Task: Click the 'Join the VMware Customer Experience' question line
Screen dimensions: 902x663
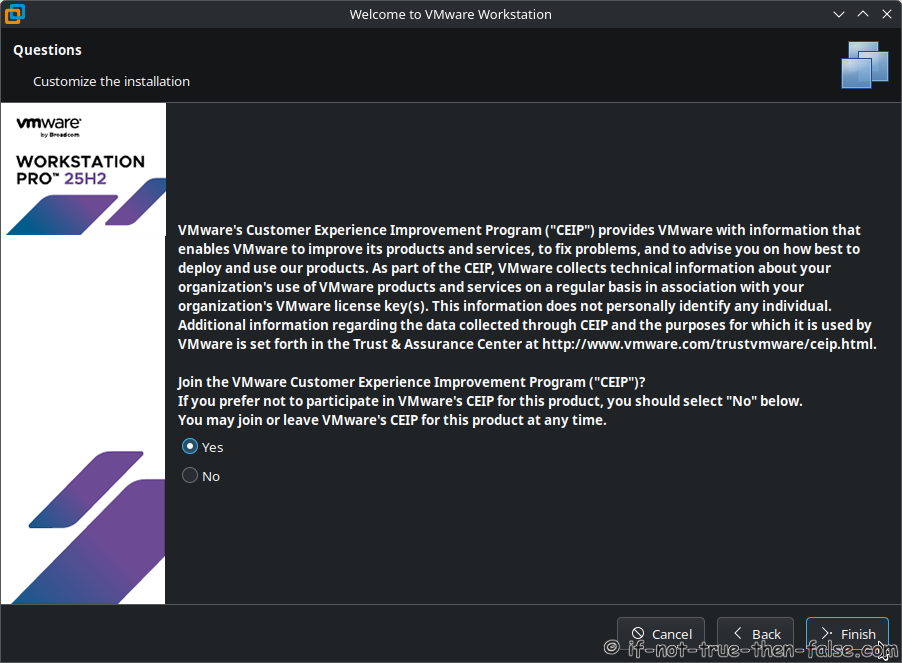Action: click(x=411, y=382)
